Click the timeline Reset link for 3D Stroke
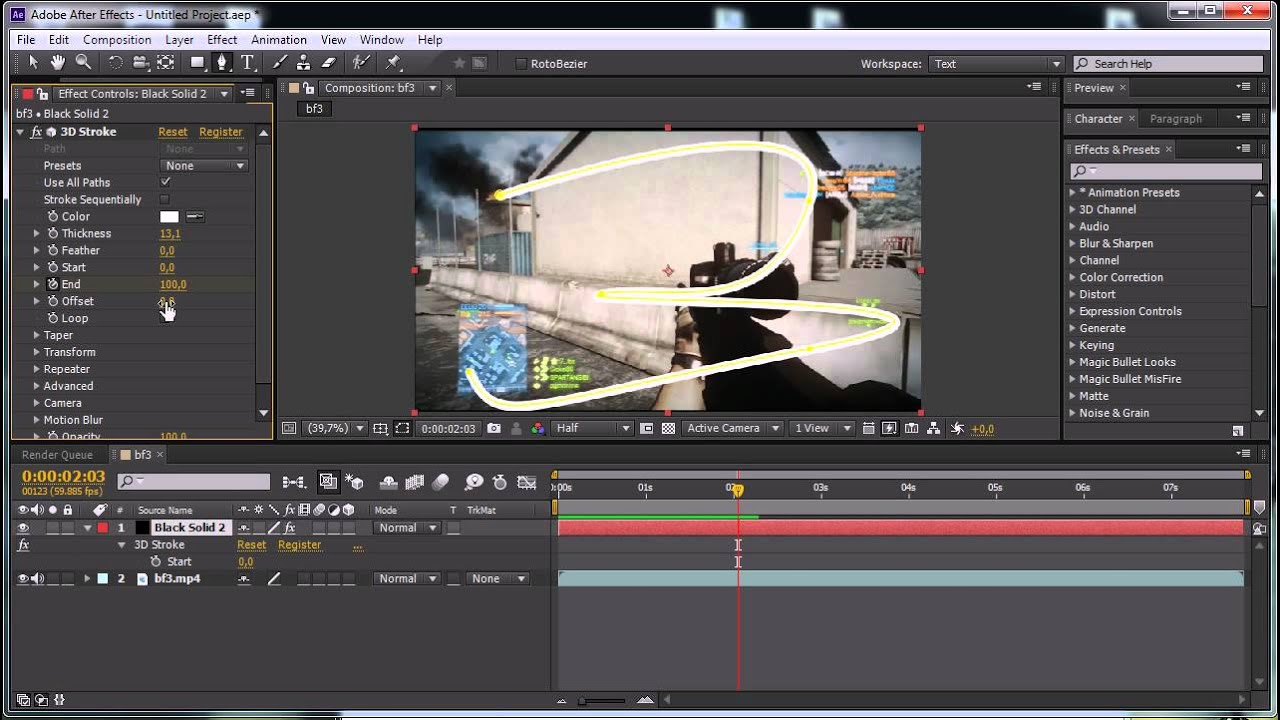The height and width of the screenshot is (720, 1280). pyautogui.click(x=252, y=545)
